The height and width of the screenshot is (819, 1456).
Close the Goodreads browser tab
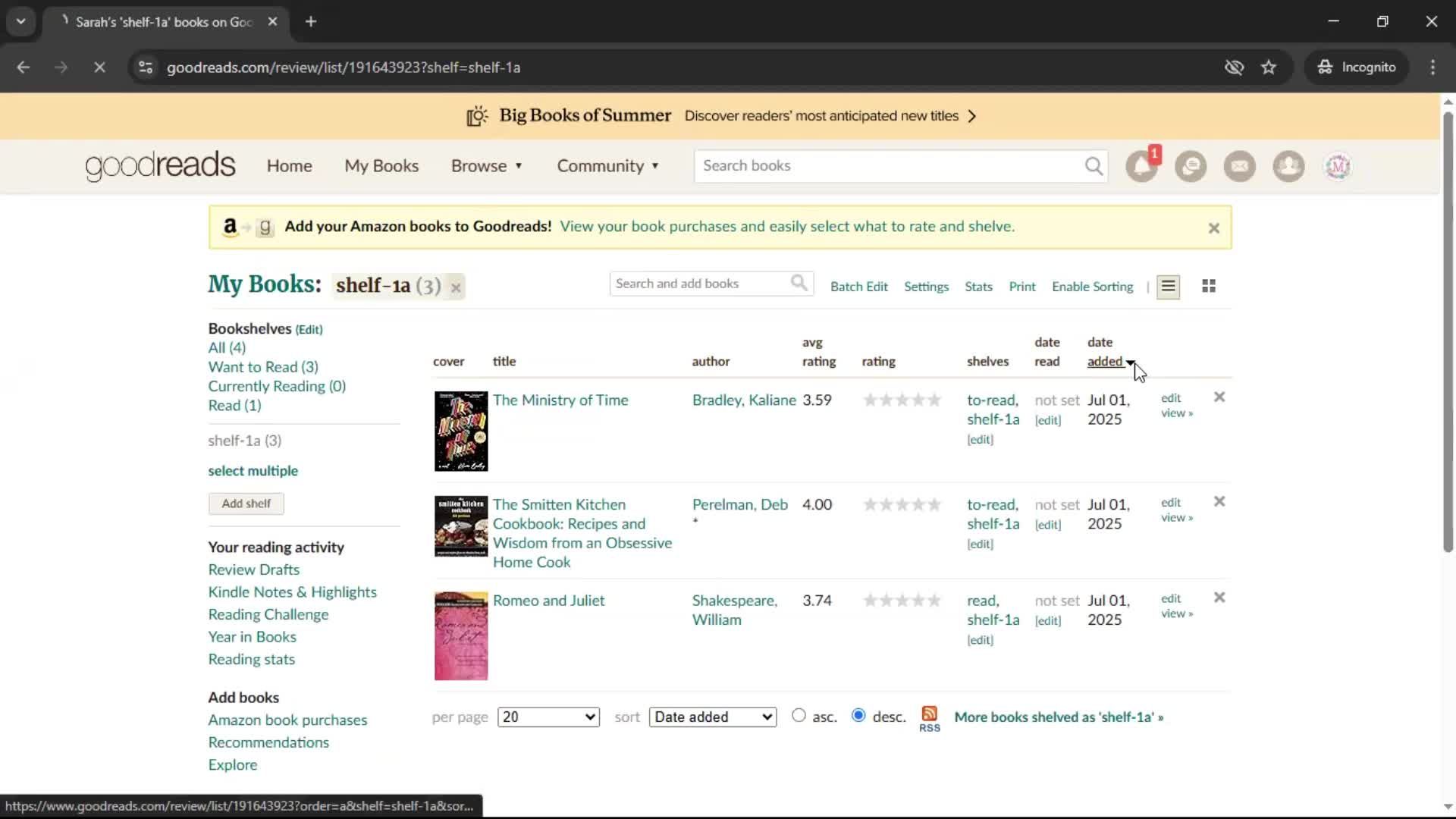click(x=272, y=22)
